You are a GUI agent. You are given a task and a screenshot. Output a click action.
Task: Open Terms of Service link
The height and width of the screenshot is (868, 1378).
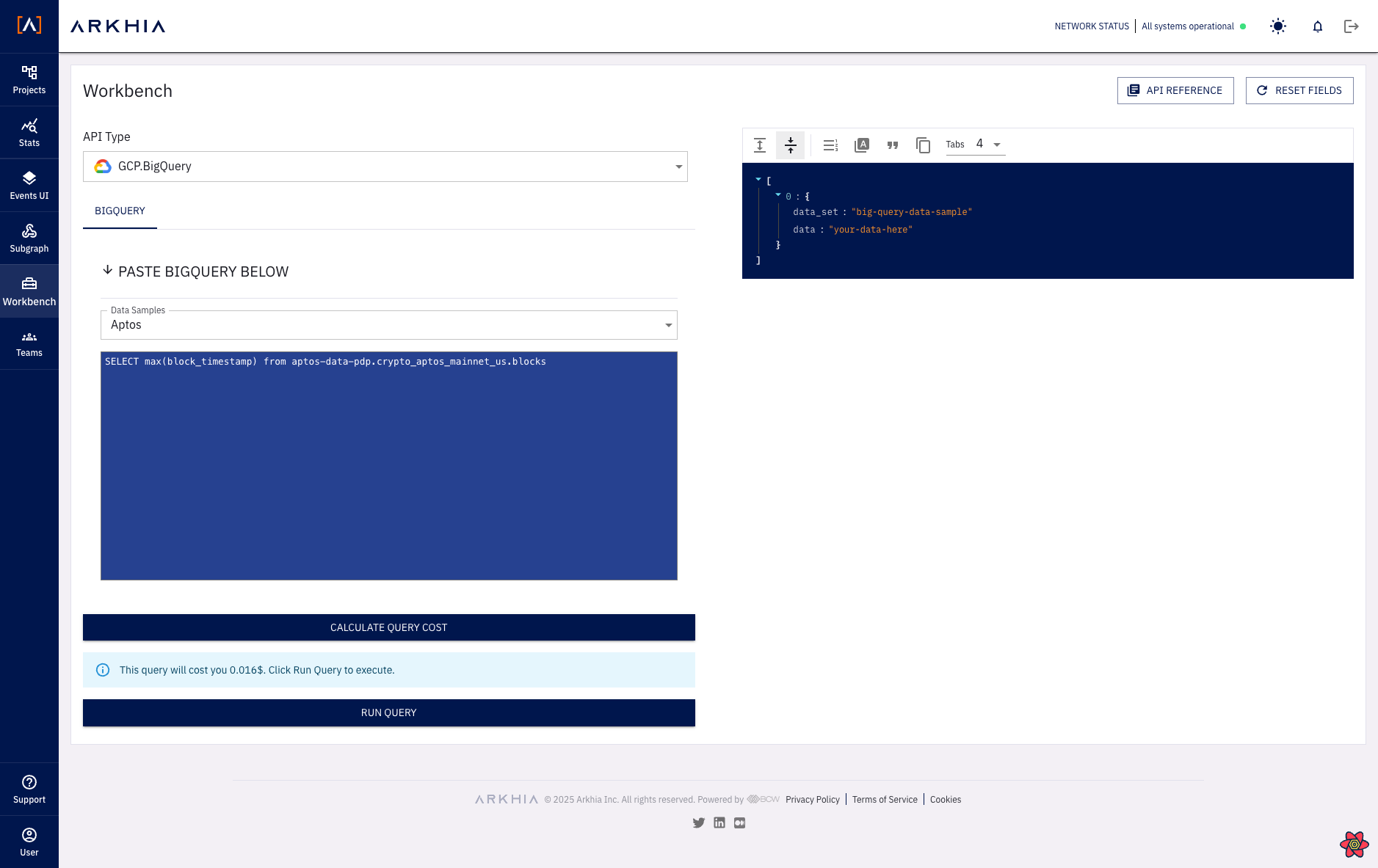pos(885,800)
